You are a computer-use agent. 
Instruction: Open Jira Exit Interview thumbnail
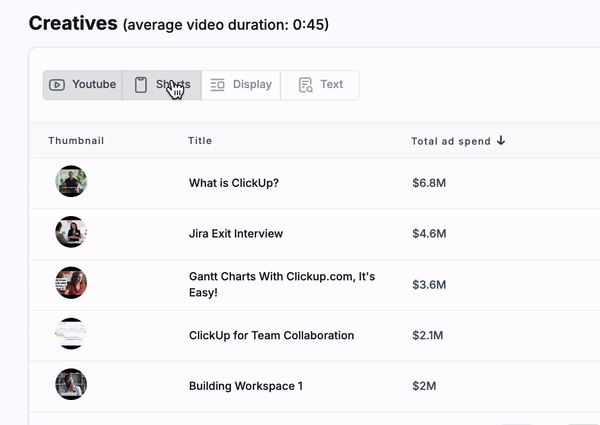[71, 232]
